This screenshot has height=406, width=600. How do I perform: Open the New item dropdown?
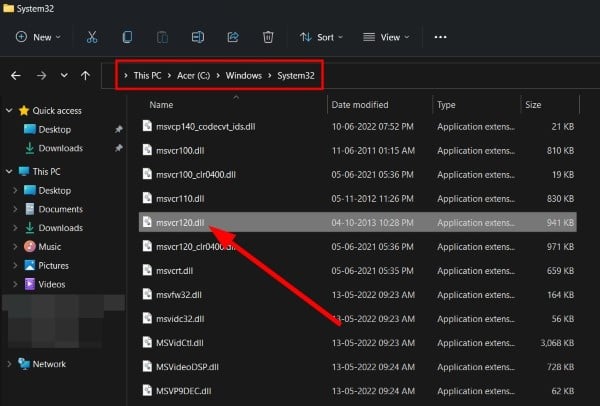tap(38, 37)
